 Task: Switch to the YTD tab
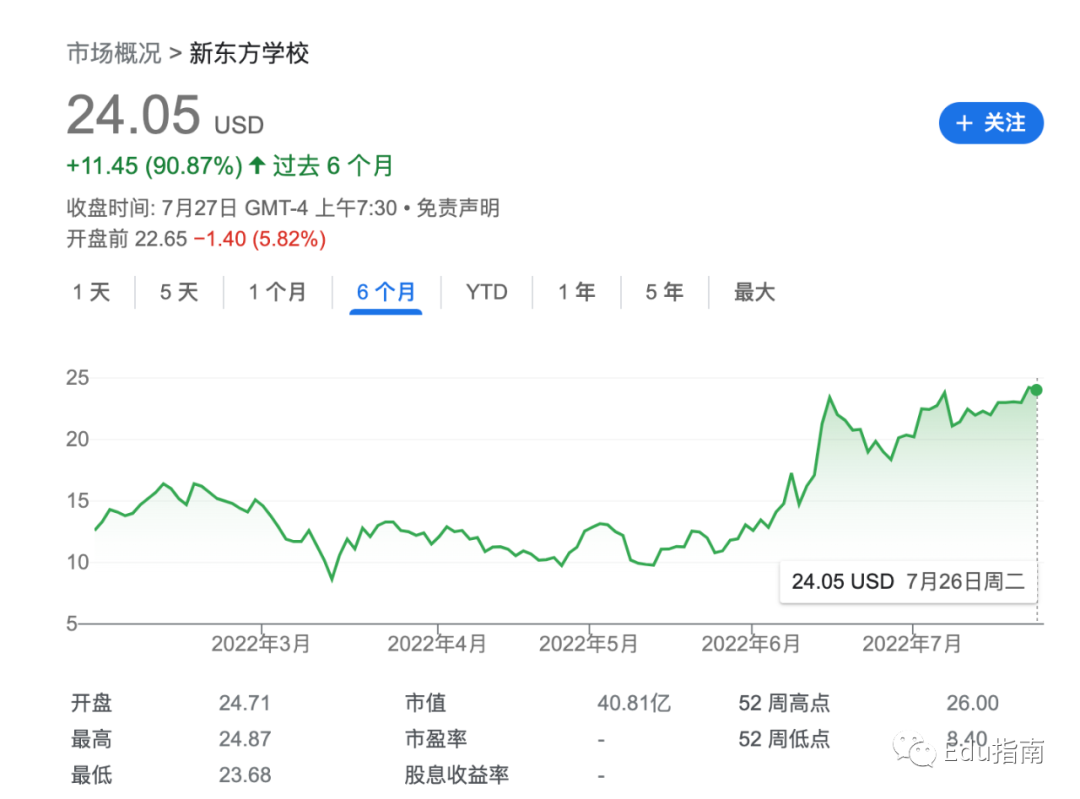[486, 292]
